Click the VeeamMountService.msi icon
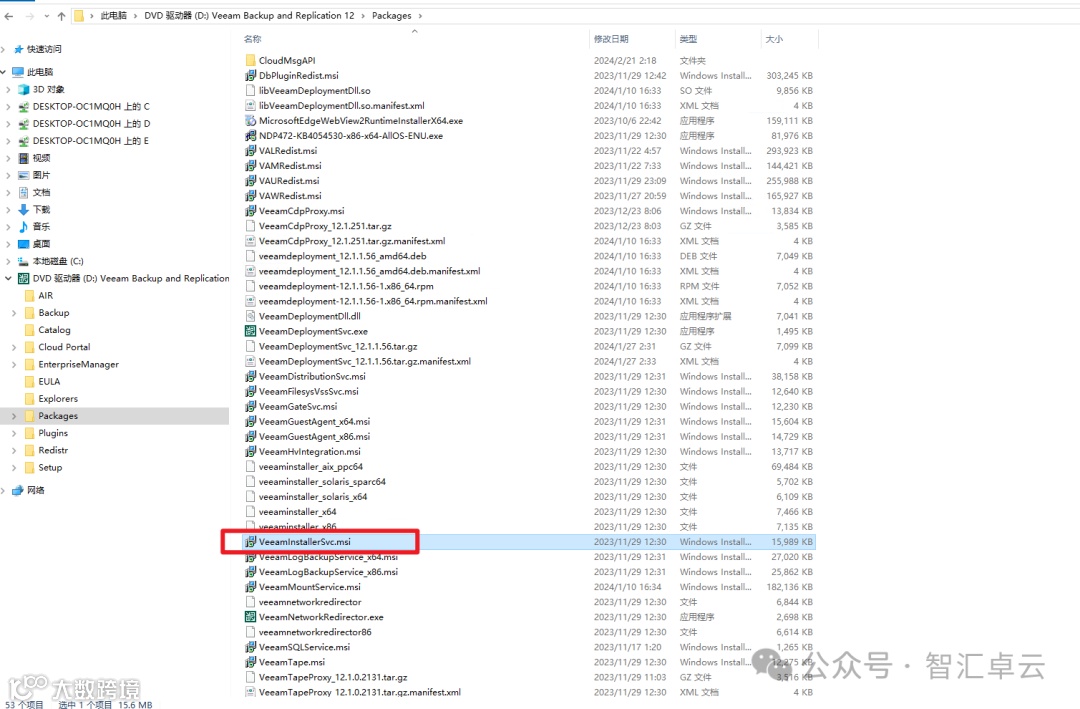 click(x=251, y=587)
